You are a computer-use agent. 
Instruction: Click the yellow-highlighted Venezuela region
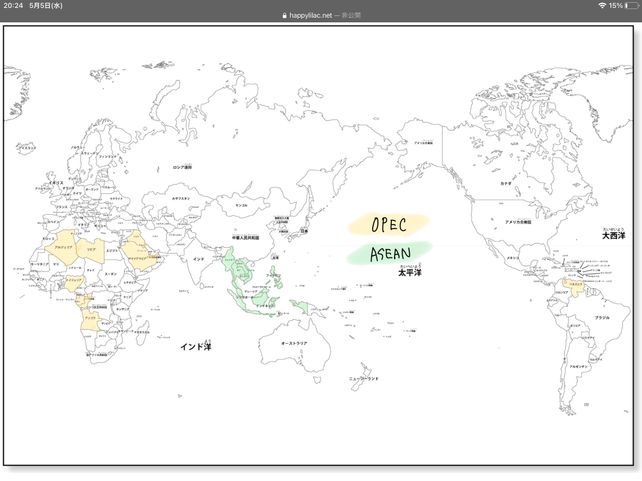tap(573, 285)
